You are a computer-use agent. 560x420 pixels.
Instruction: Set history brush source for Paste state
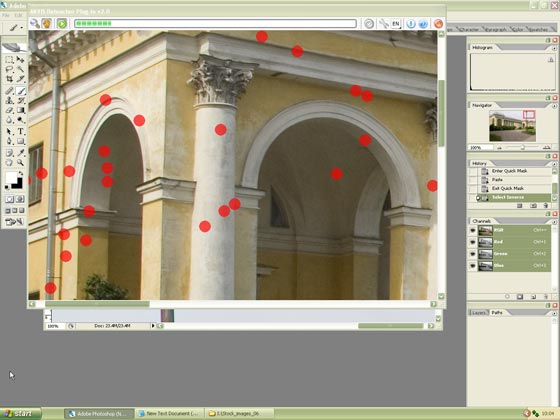pos(474,180)
